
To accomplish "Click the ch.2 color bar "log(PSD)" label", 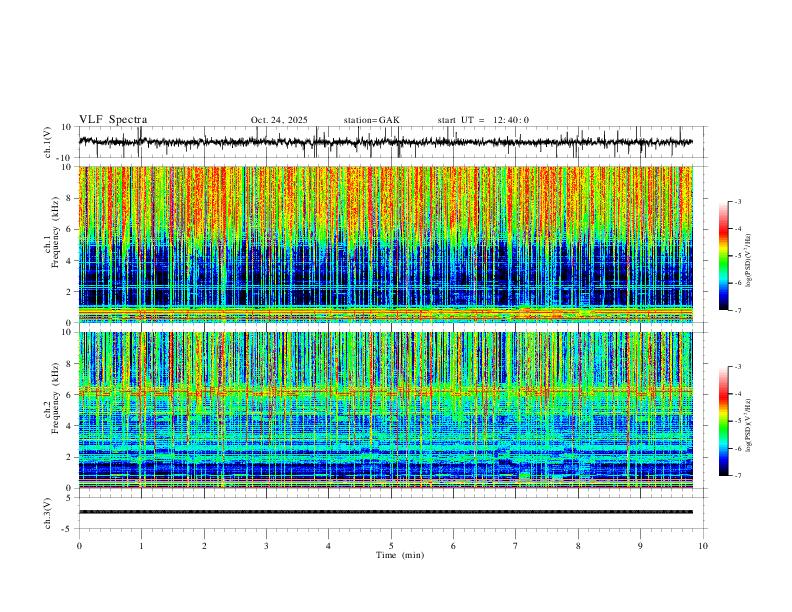I will [748, 425].
